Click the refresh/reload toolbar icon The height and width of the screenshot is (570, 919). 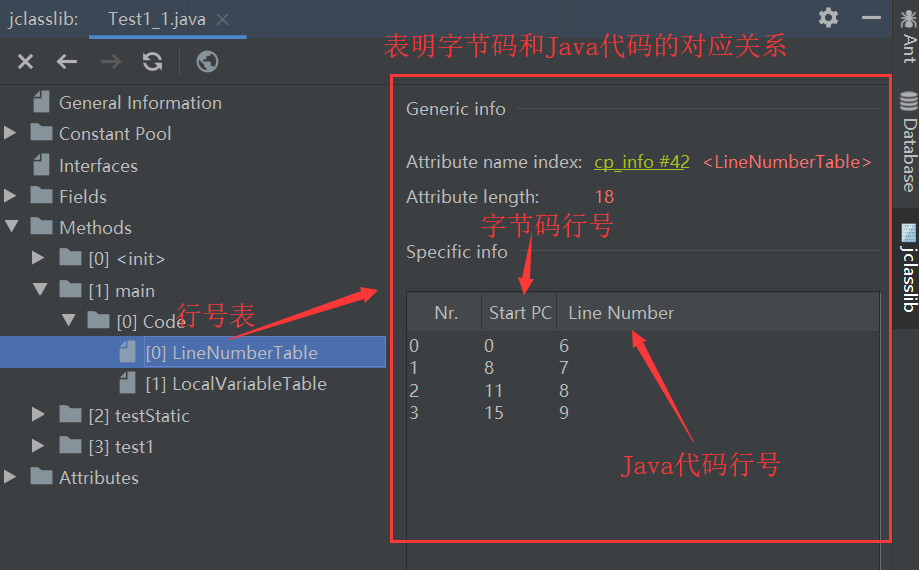pos(152,62)
